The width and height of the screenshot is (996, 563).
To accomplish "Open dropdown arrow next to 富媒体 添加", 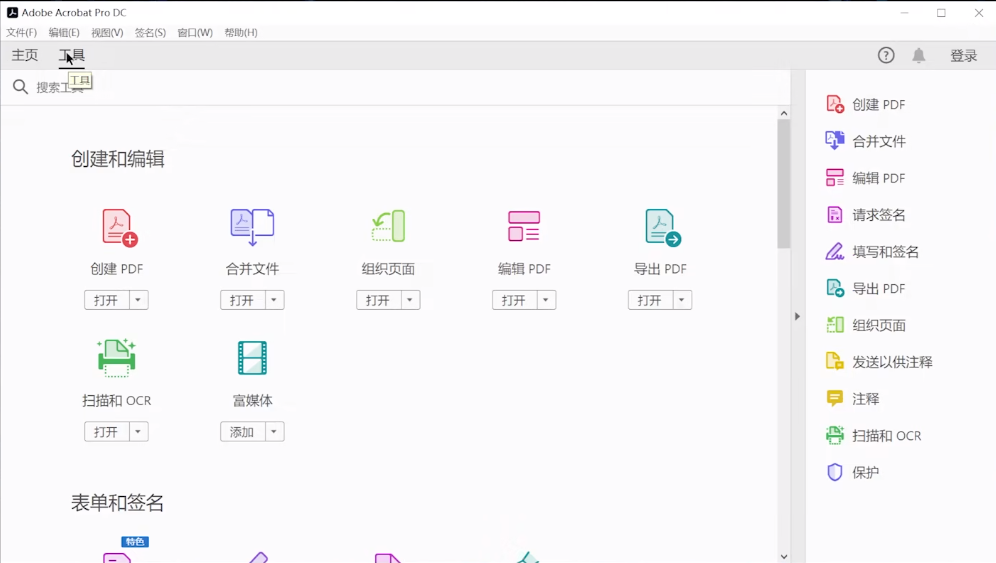I will tap(274, 431).
